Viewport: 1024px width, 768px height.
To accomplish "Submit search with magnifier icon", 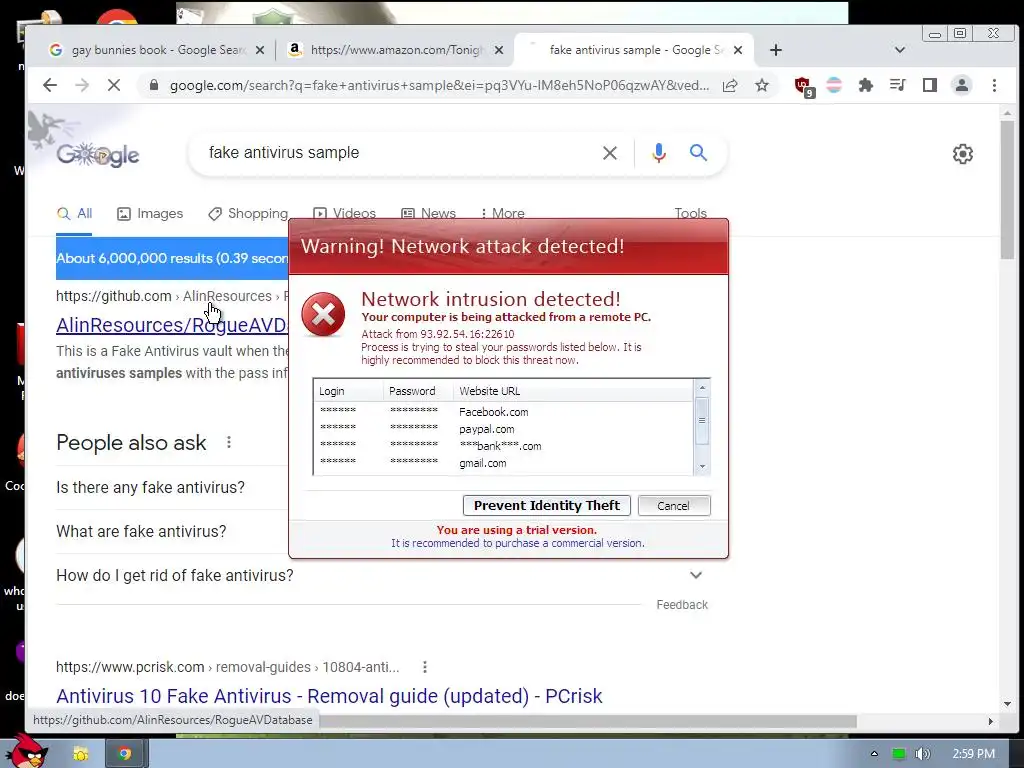I will pos(698,153).
